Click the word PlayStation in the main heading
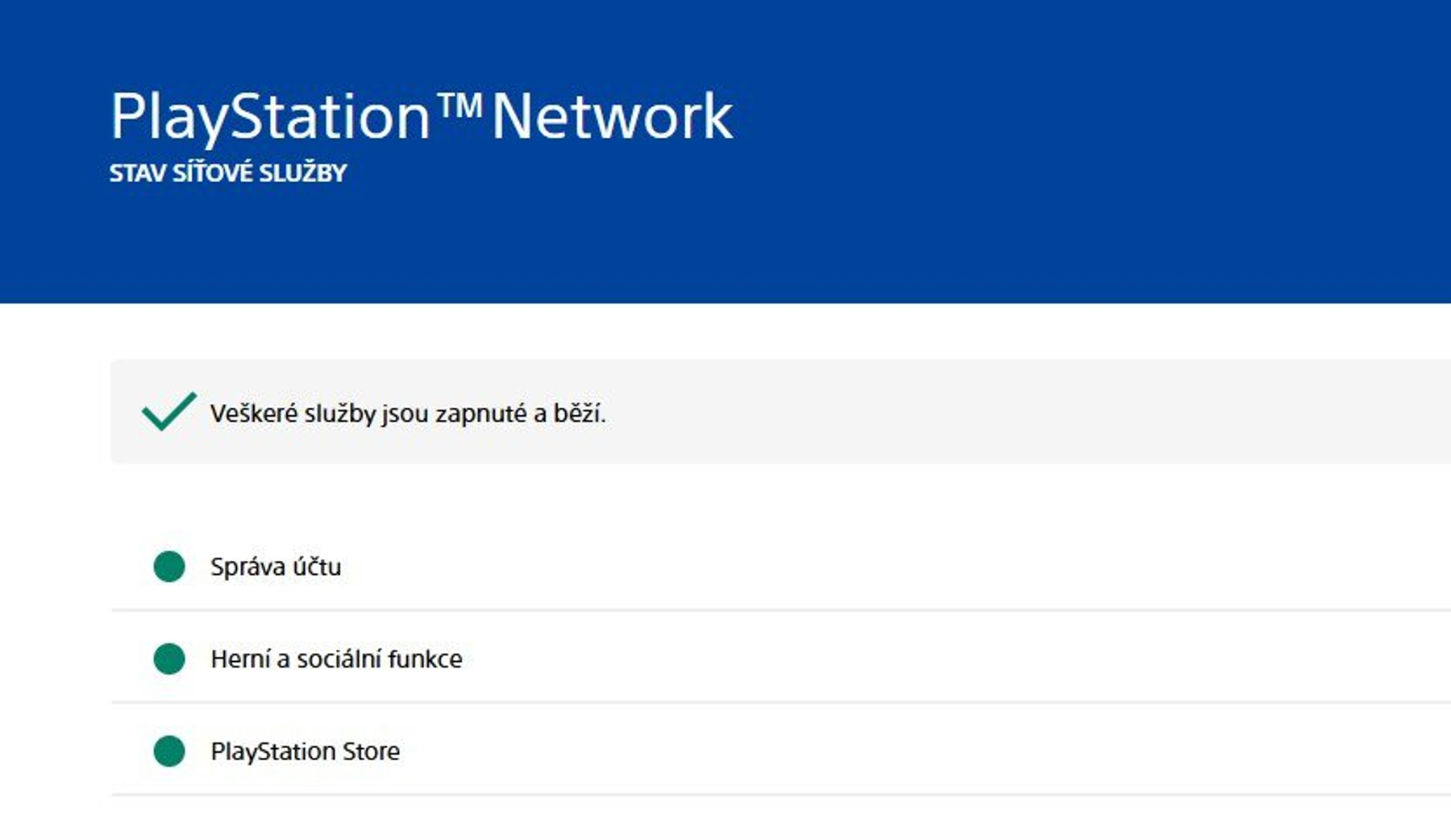Image resolution: width=1451 pixels, height=840 pixels. (271, 118)
